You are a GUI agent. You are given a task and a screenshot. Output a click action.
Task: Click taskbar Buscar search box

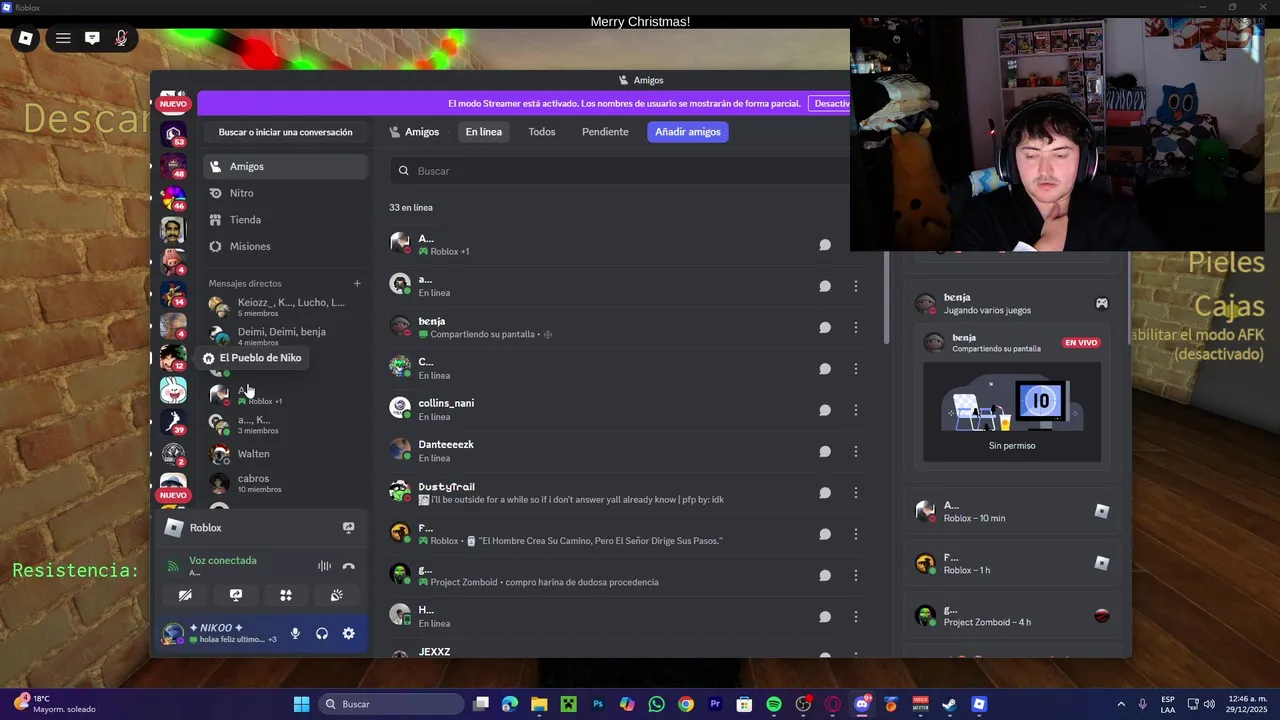(392, 704)
